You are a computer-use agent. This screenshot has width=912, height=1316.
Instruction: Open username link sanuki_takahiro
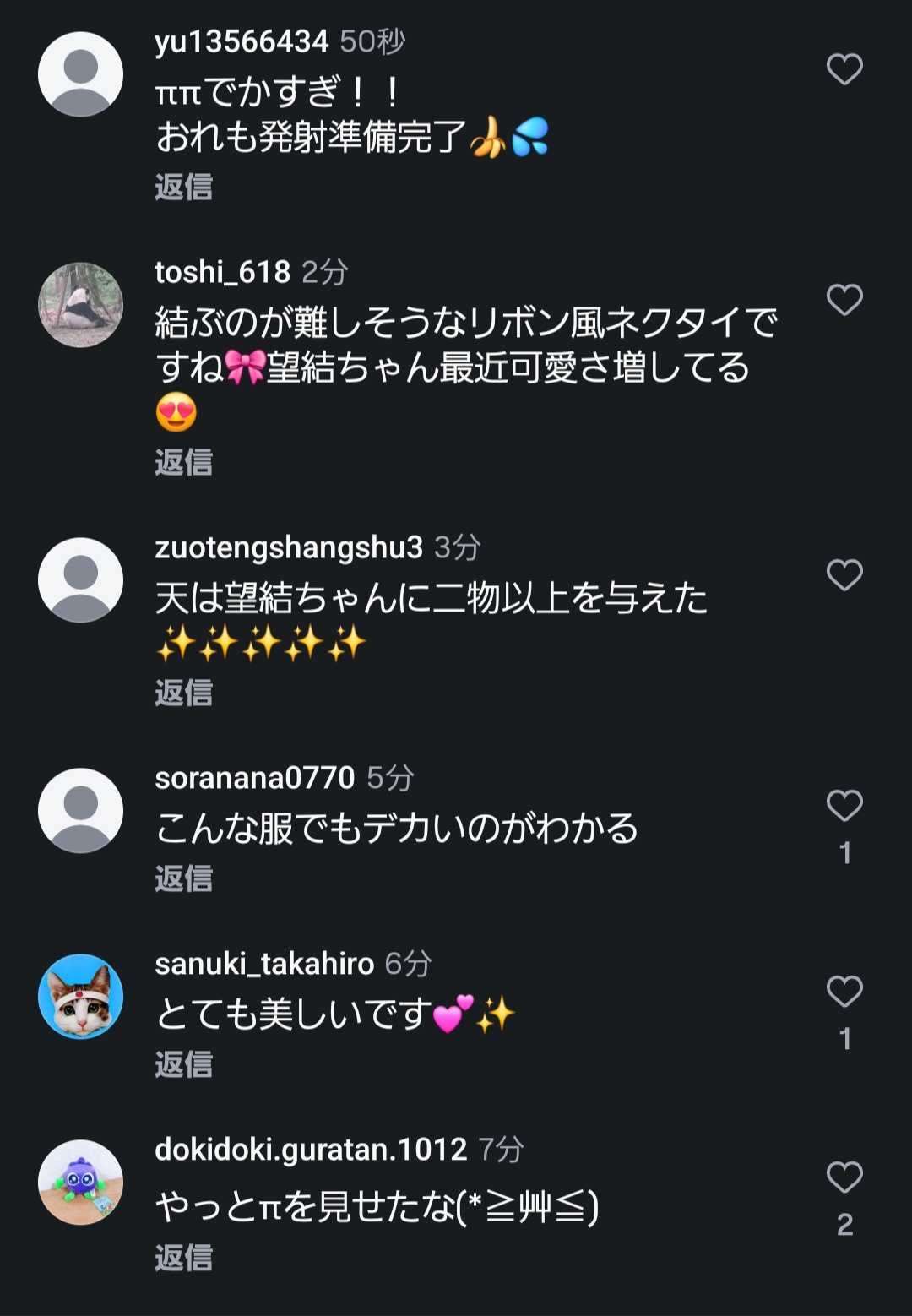(x=263, y=964)
